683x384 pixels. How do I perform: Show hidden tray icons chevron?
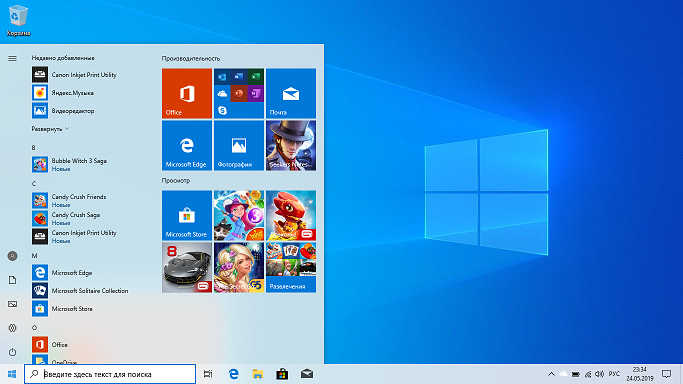pos(551,374)
